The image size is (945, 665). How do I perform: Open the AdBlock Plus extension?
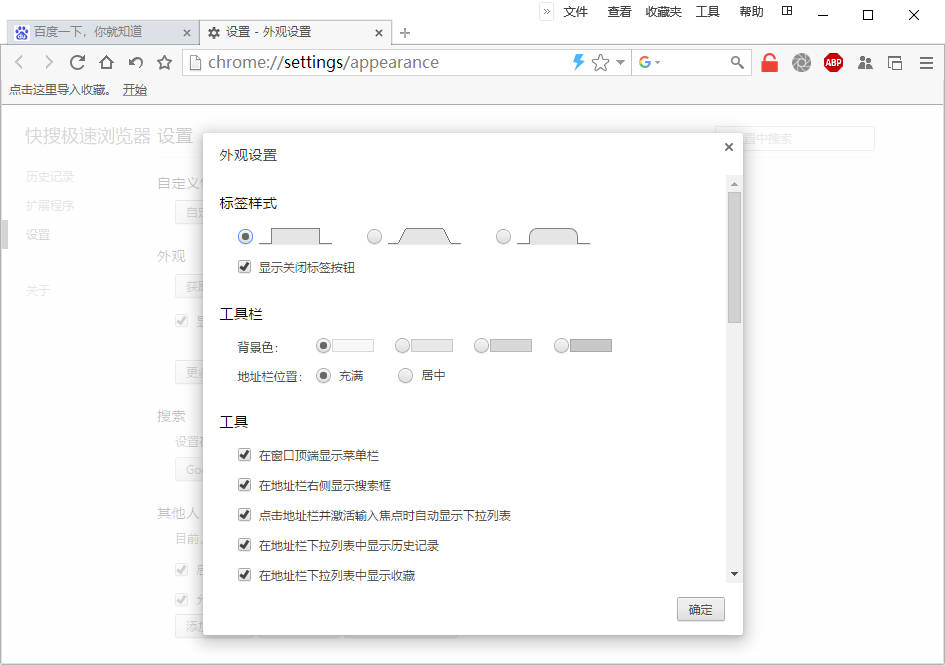coord(833,62)
